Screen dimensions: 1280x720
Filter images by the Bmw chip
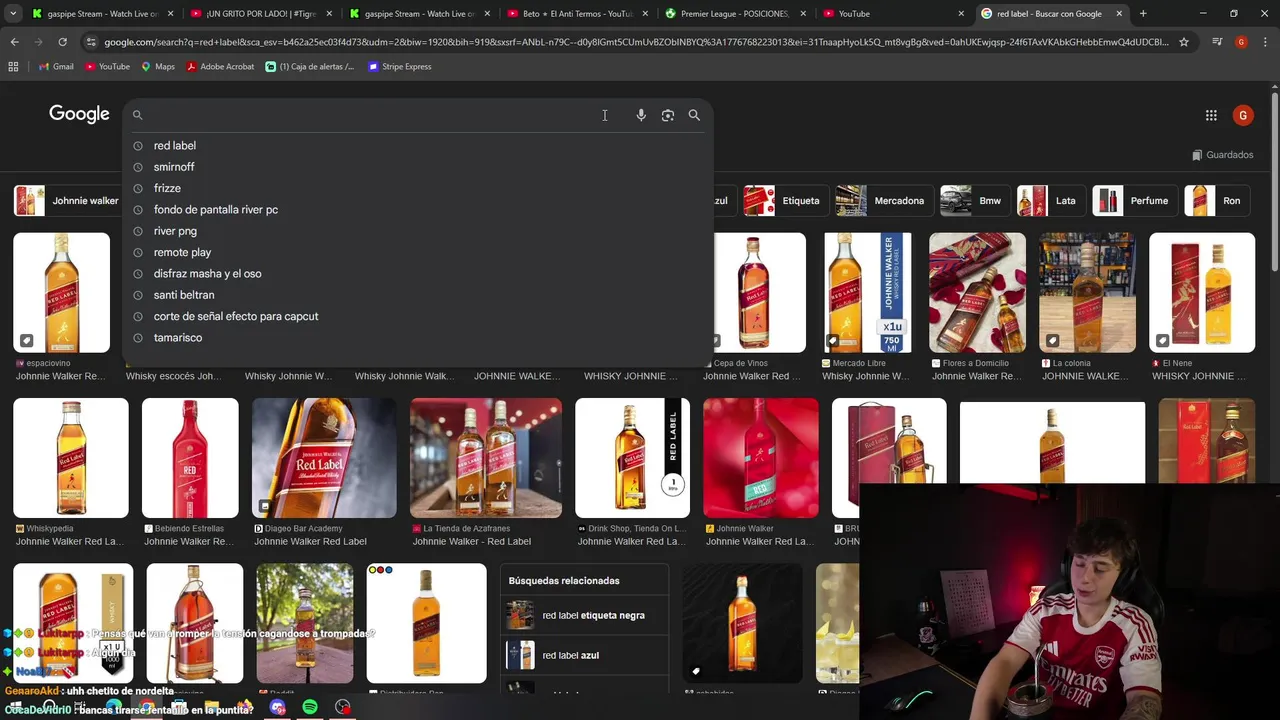(x=974, y=201)
